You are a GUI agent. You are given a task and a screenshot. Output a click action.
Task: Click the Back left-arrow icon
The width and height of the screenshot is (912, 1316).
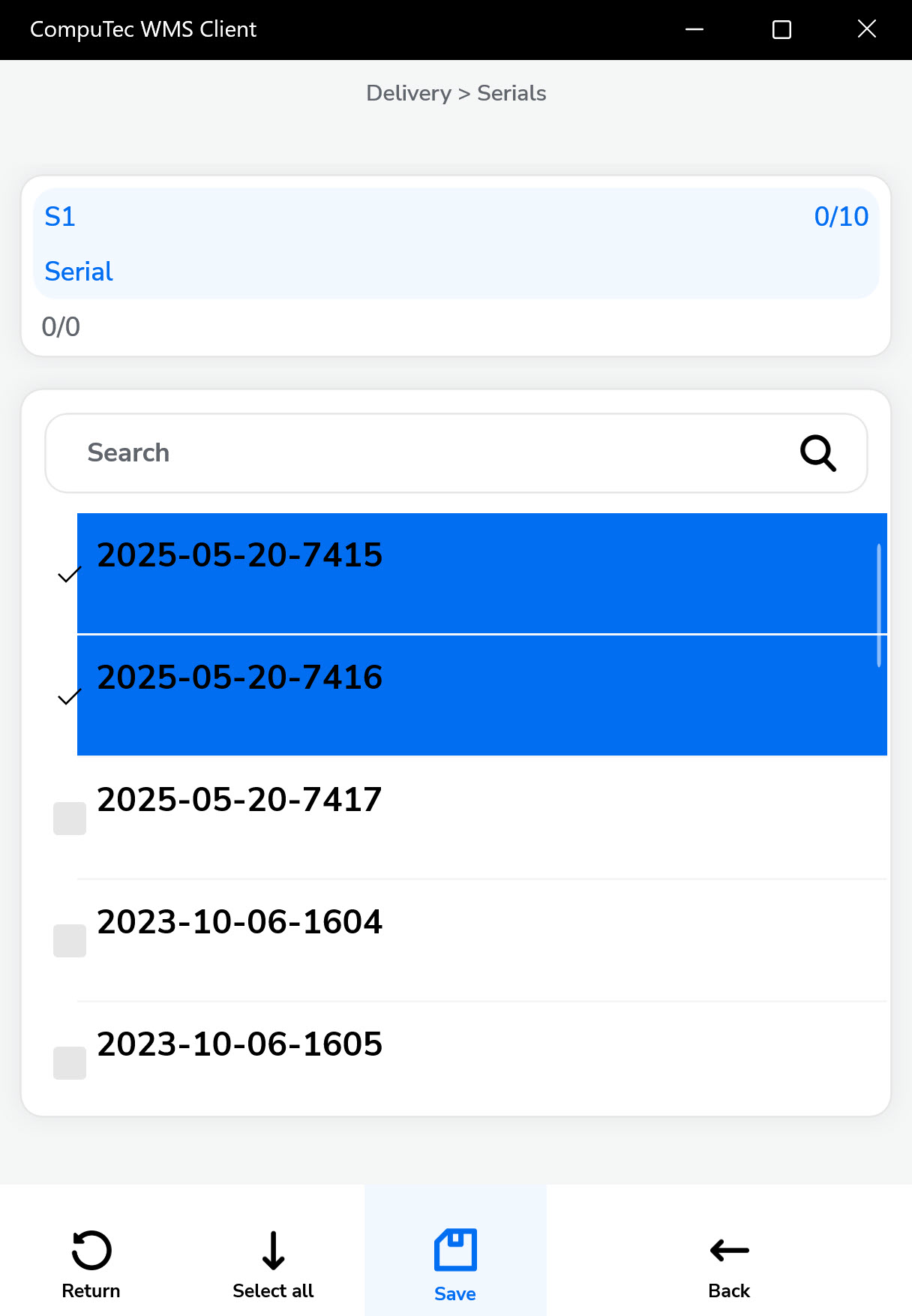point(729,1250)
